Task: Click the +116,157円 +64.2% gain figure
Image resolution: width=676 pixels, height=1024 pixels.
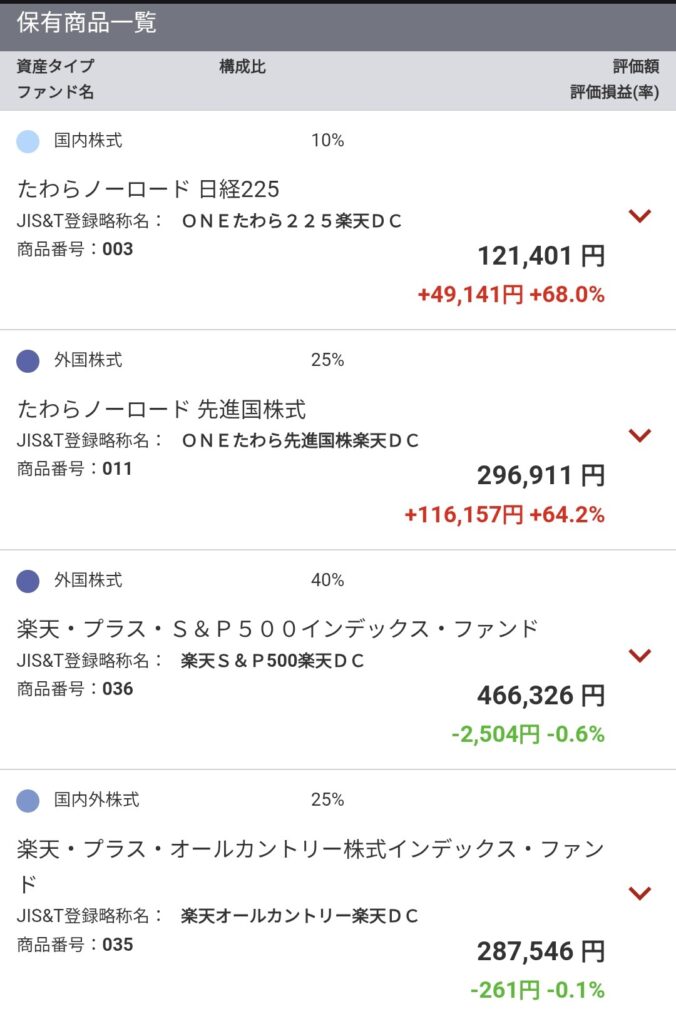Action: click(x=504, y=515)
